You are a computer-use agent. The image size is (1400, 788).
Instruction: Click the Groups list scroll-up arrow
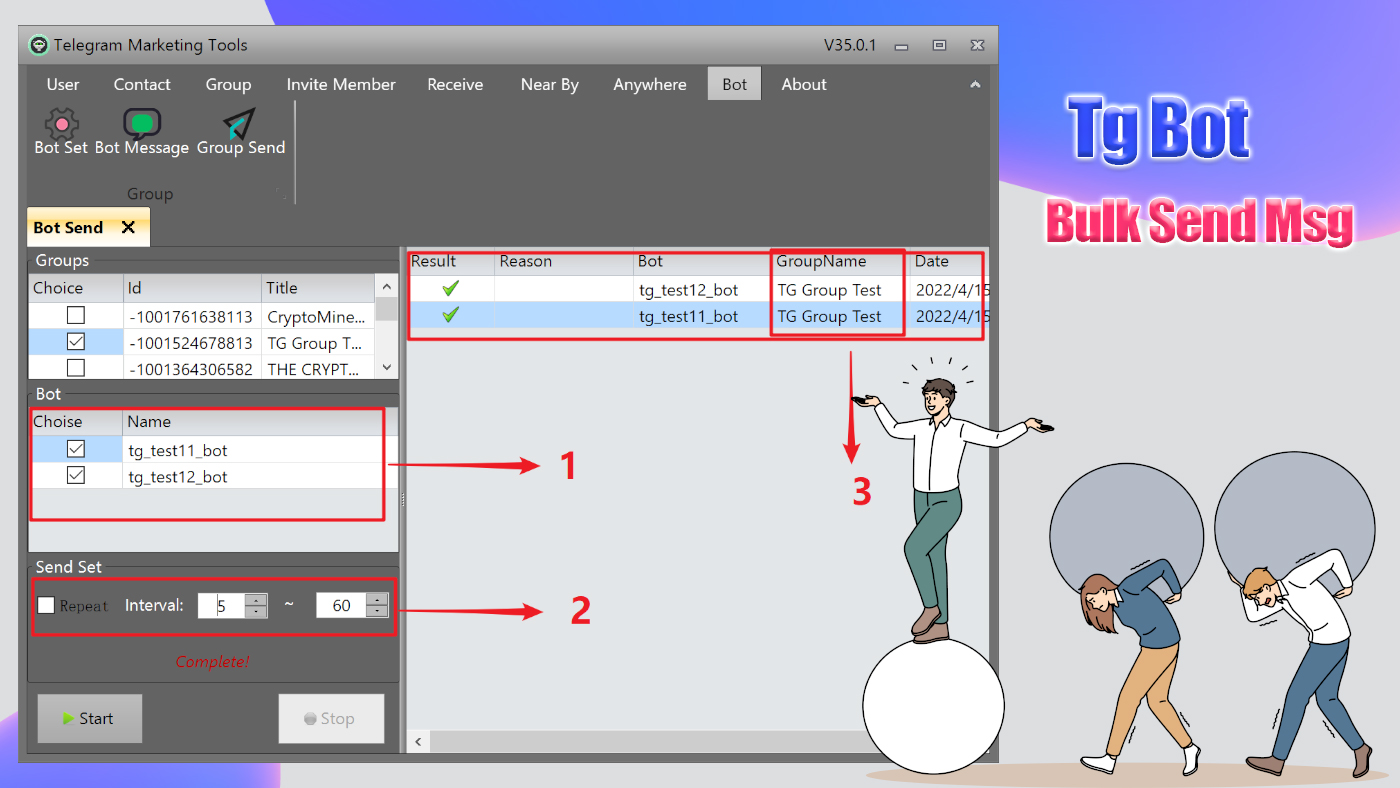pyautogui.click(x=386, y=287)
